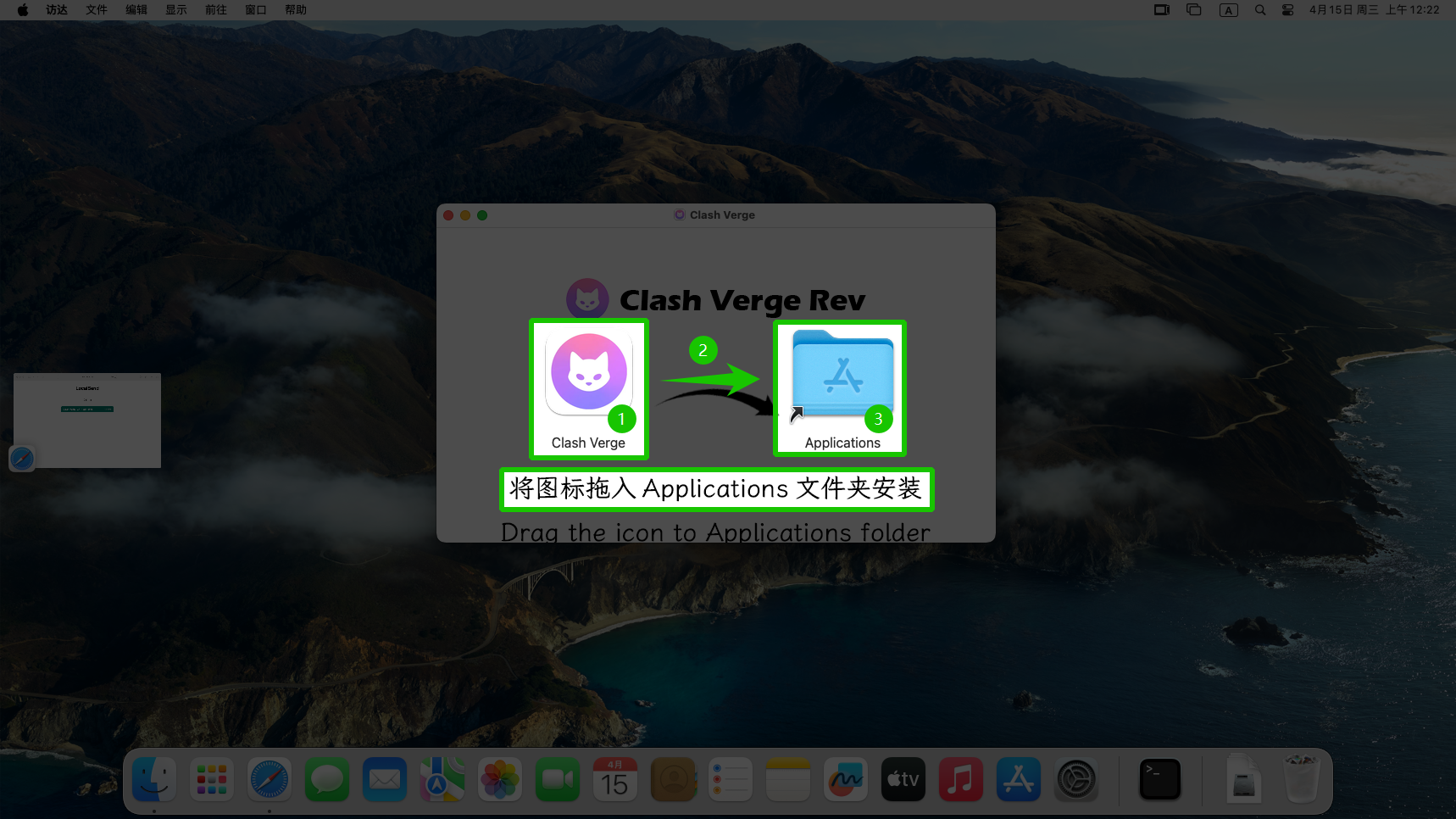Open Reminders from the Dock
This screenshot has width=1456, height=819.
pyautogui.click(x=731, y=779)
